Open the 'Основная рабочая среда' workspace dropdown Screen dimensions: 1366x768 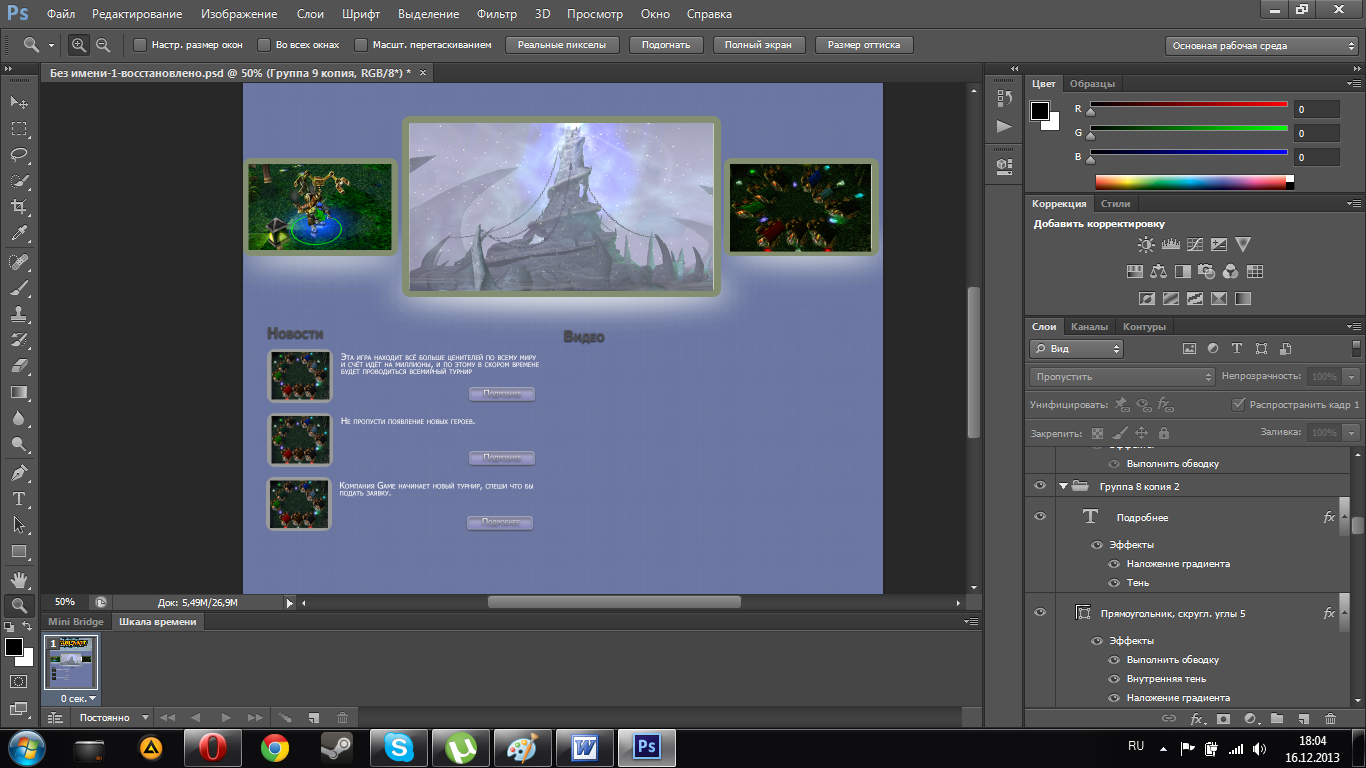pyautogui.click(x=1262, y=46)
